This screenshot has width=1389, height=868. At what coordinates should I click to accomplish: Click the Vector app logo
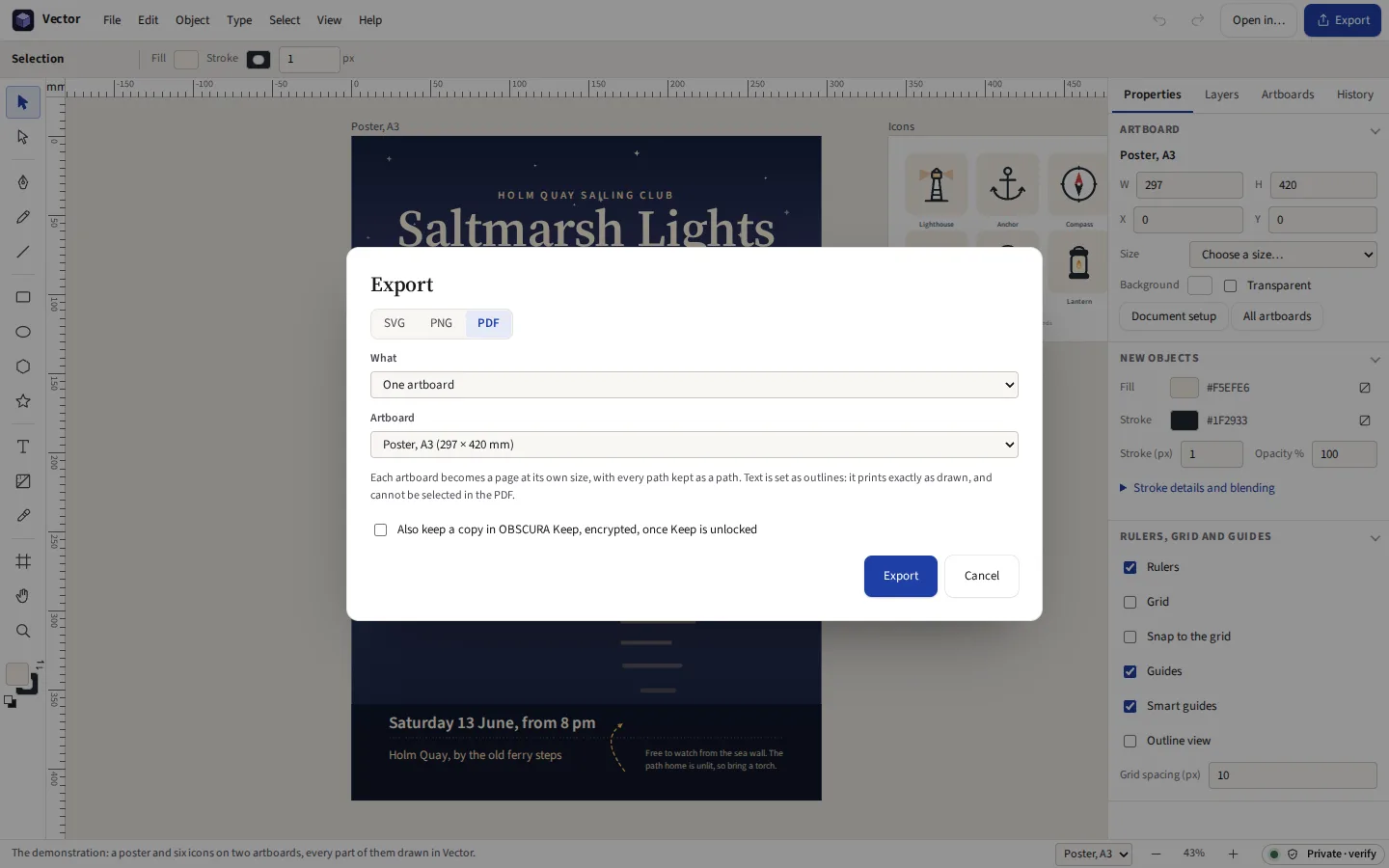point(23,20)
